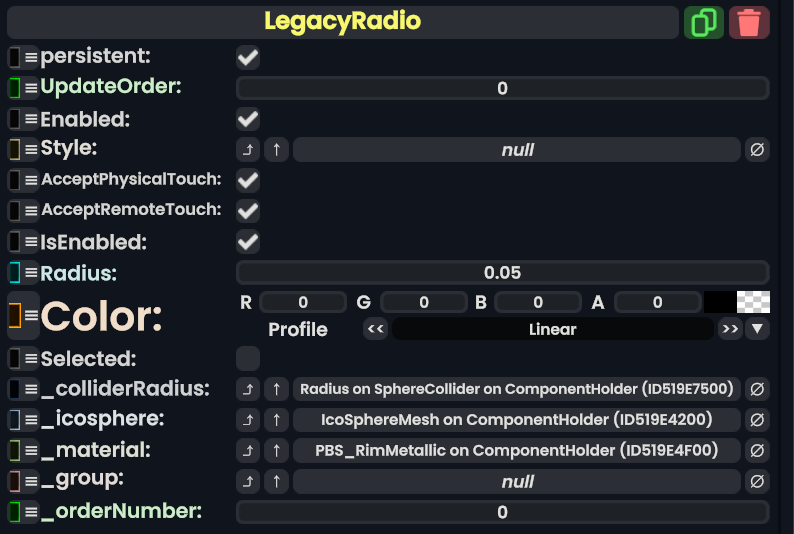Open the color Profile dropdown arrow
Viewport: 794px width, 534px height.
[x=758, y=329]
